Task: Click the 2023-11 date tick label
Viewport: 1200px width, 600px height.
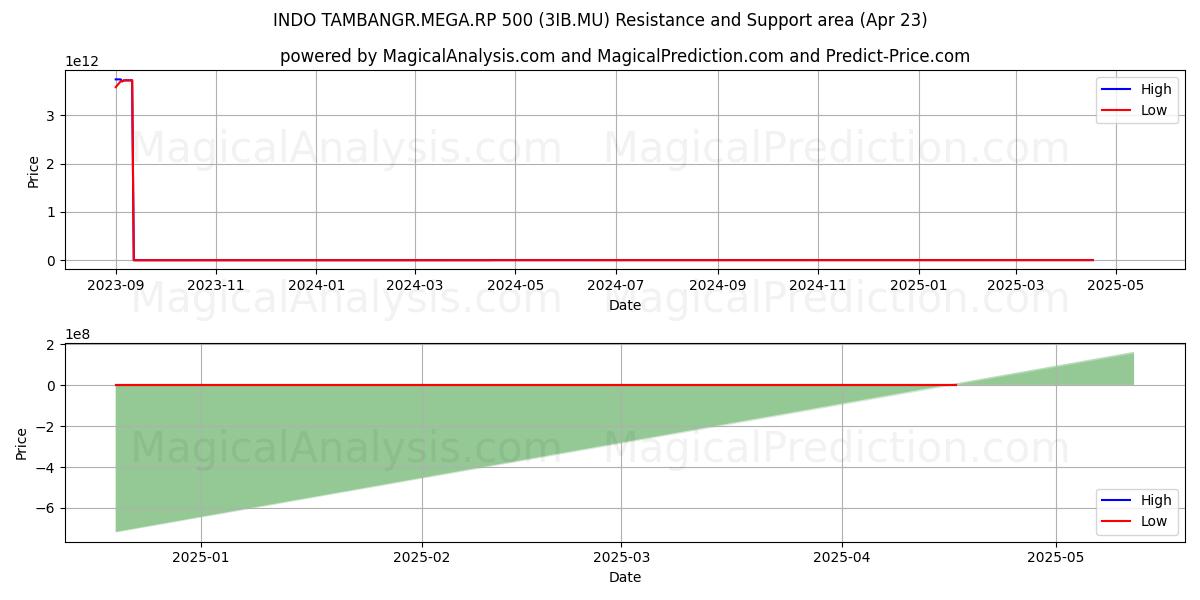Action: 216,285
